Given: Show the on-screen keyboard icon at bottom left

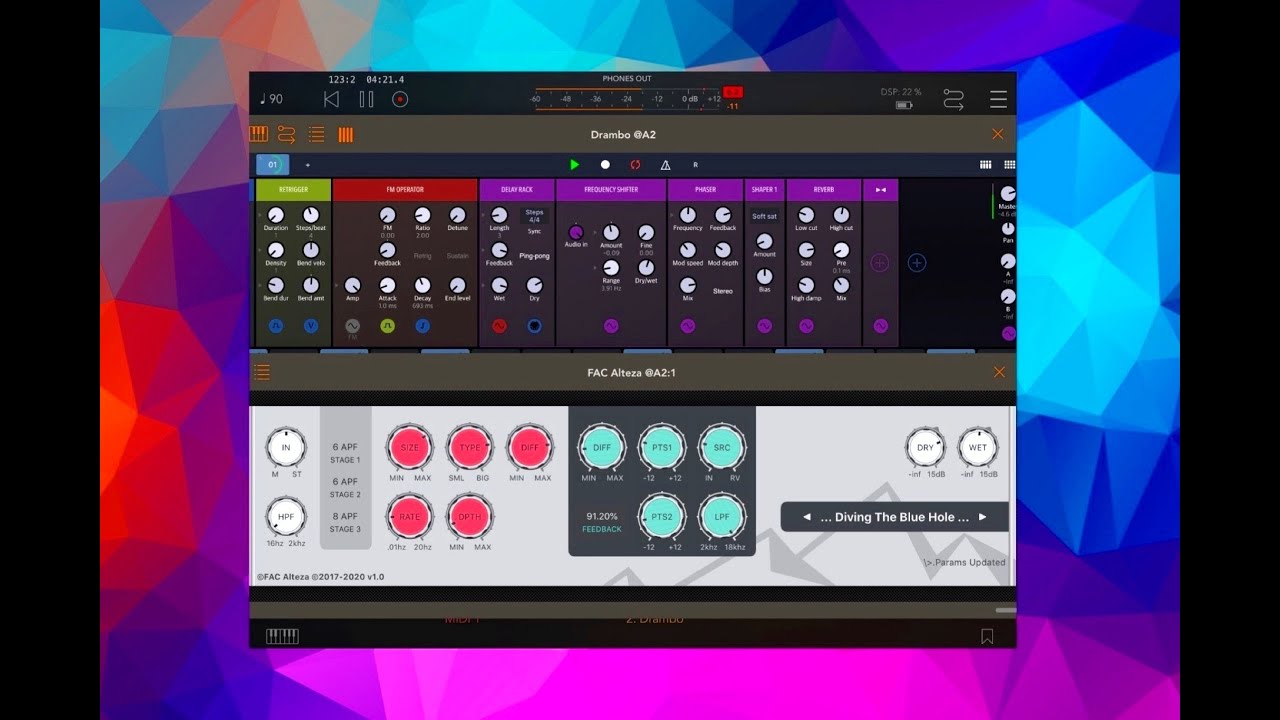Looking at the screenshot, I should (282, 636).
